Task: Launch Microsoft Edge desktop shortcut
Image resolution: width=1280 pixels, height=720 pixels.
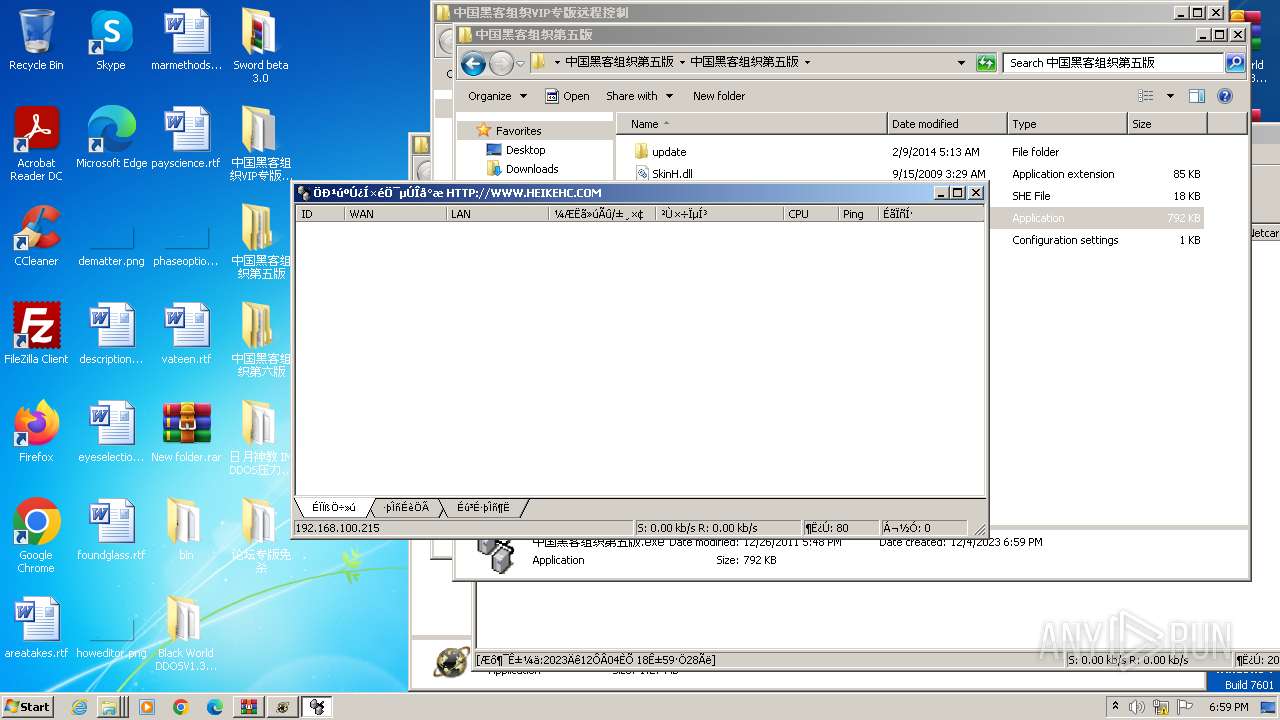Action: [111, 138]
